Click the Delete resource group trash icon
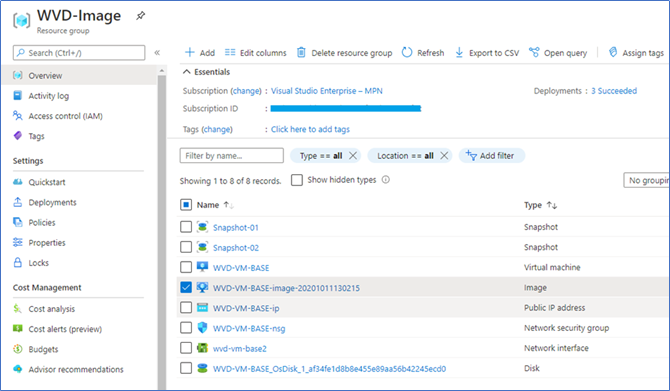Screen dimensions: 670x391 point(301,52)
